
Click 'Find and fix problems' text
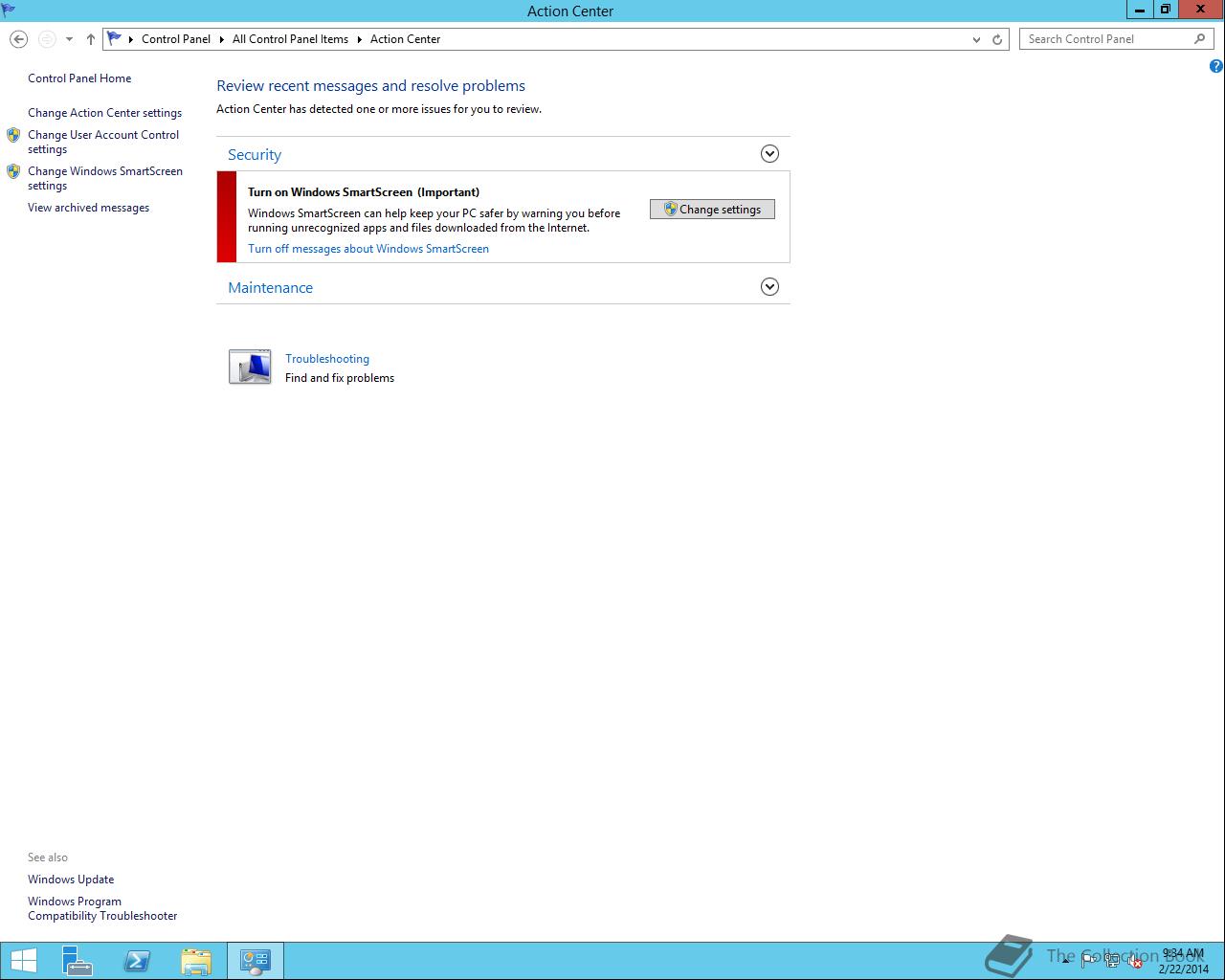[x=340, y=378]
